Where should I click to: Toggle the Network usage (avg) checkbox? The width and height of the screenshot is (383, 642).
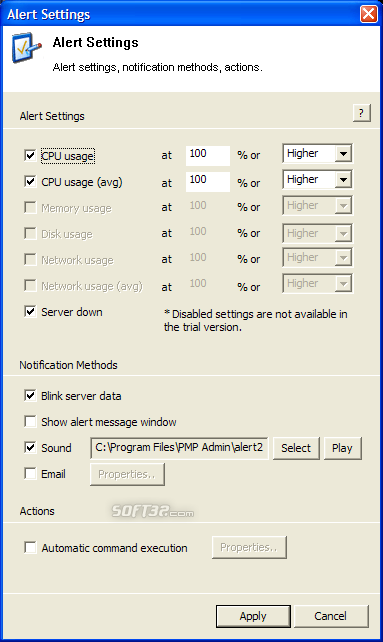30,285
